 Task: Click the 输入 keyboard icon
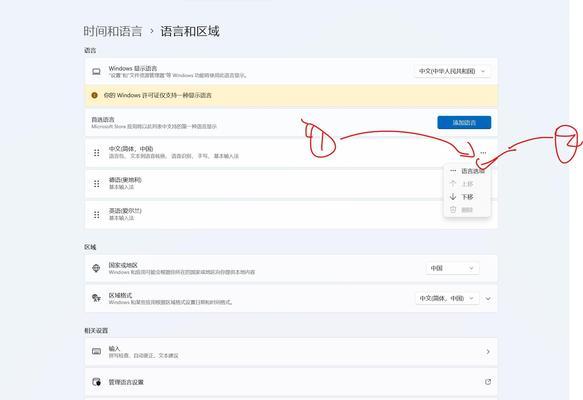coord(96,351)
